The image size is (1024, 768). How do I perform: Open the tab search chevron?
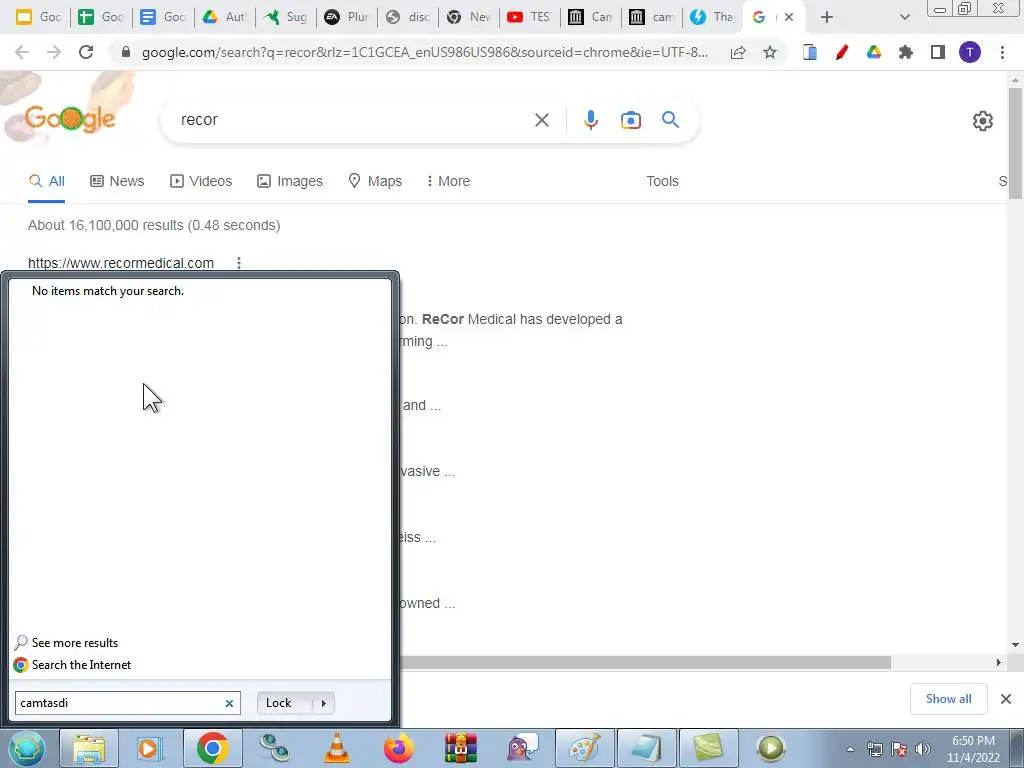coord(904,17)
